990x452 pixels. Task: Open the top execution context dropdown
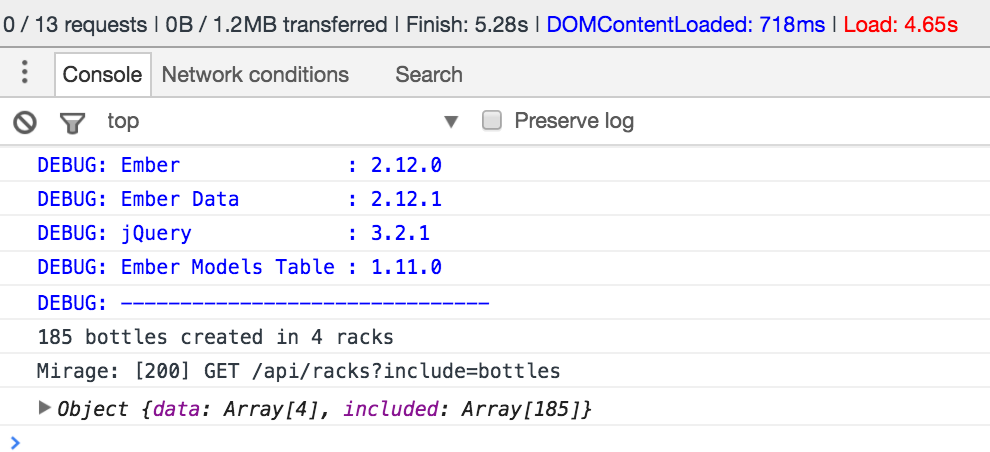[282, 122]
